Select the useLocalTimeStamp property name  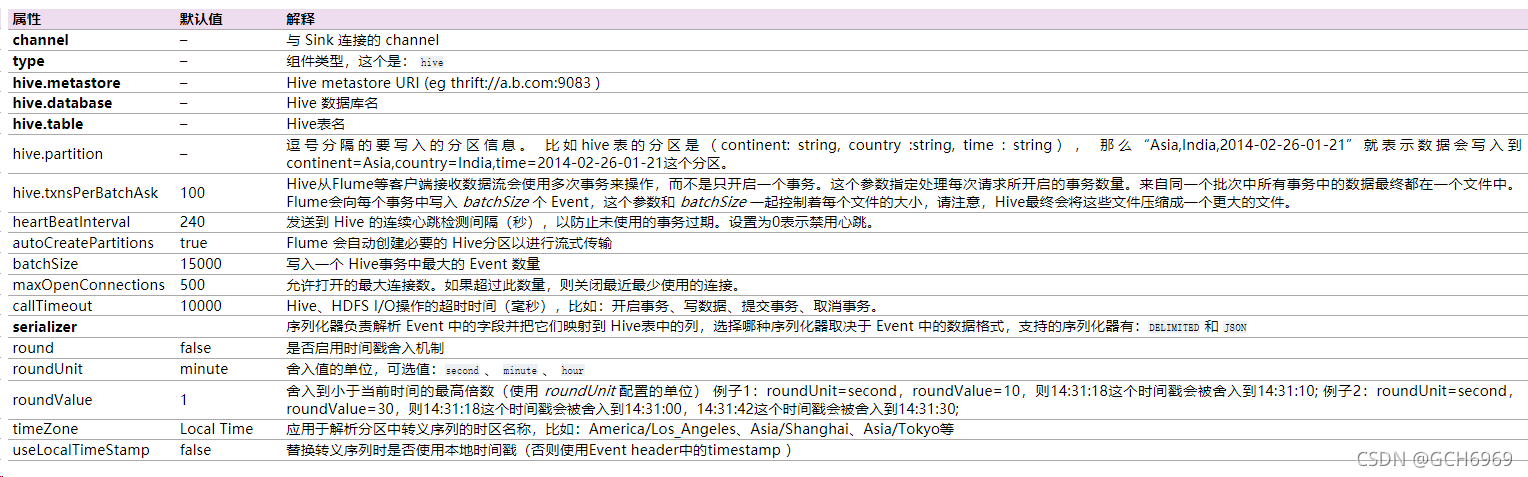[x=81, y=450]
